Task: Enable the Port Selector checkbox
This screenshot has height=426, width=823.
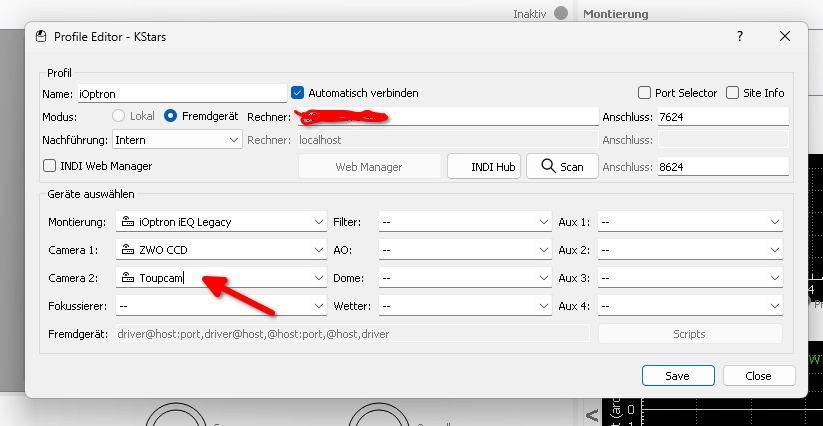Action: pyautogui.click(x=644, y=93)
